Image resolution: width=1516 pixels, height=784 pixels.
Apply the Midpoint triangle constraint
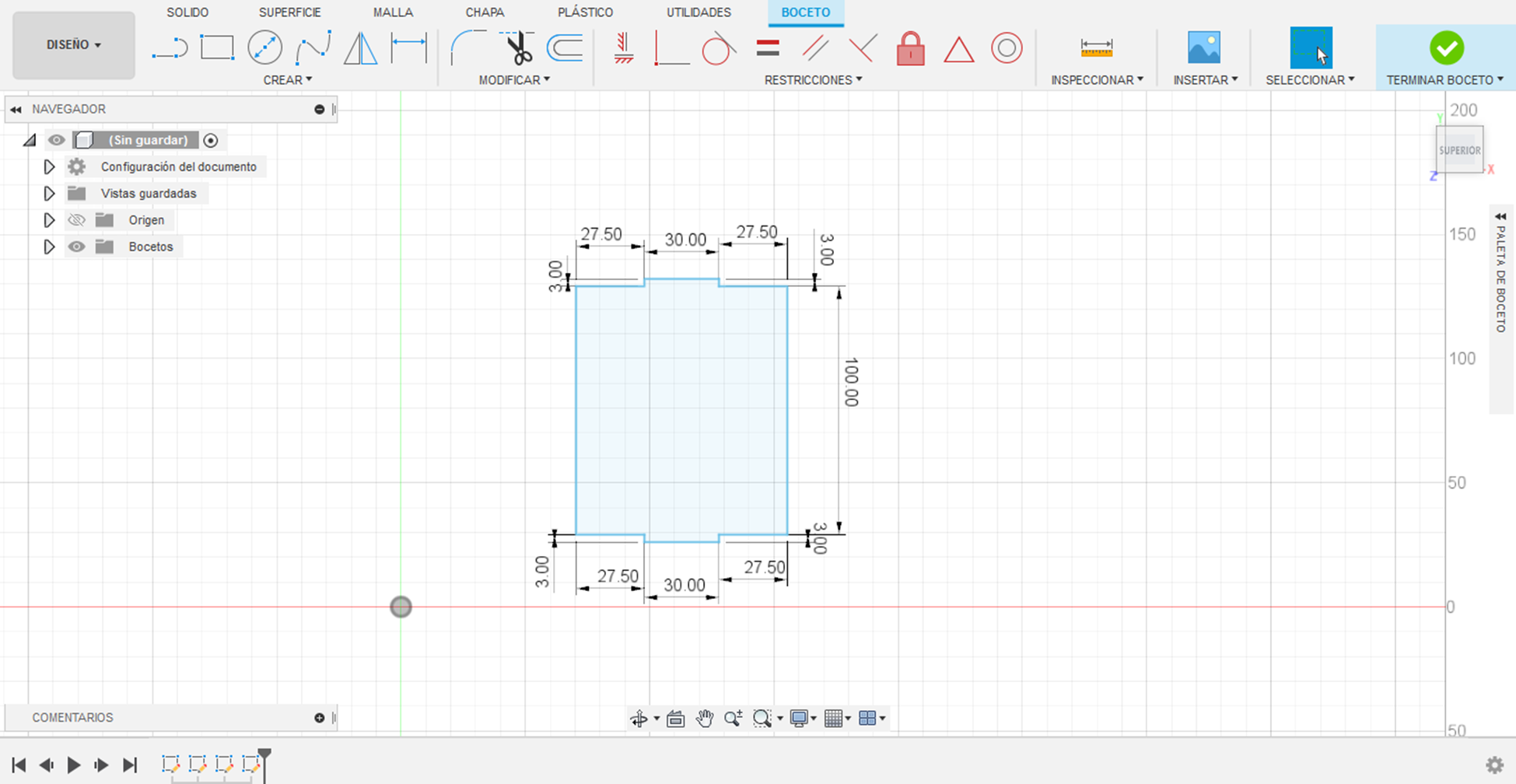(958, 50)
